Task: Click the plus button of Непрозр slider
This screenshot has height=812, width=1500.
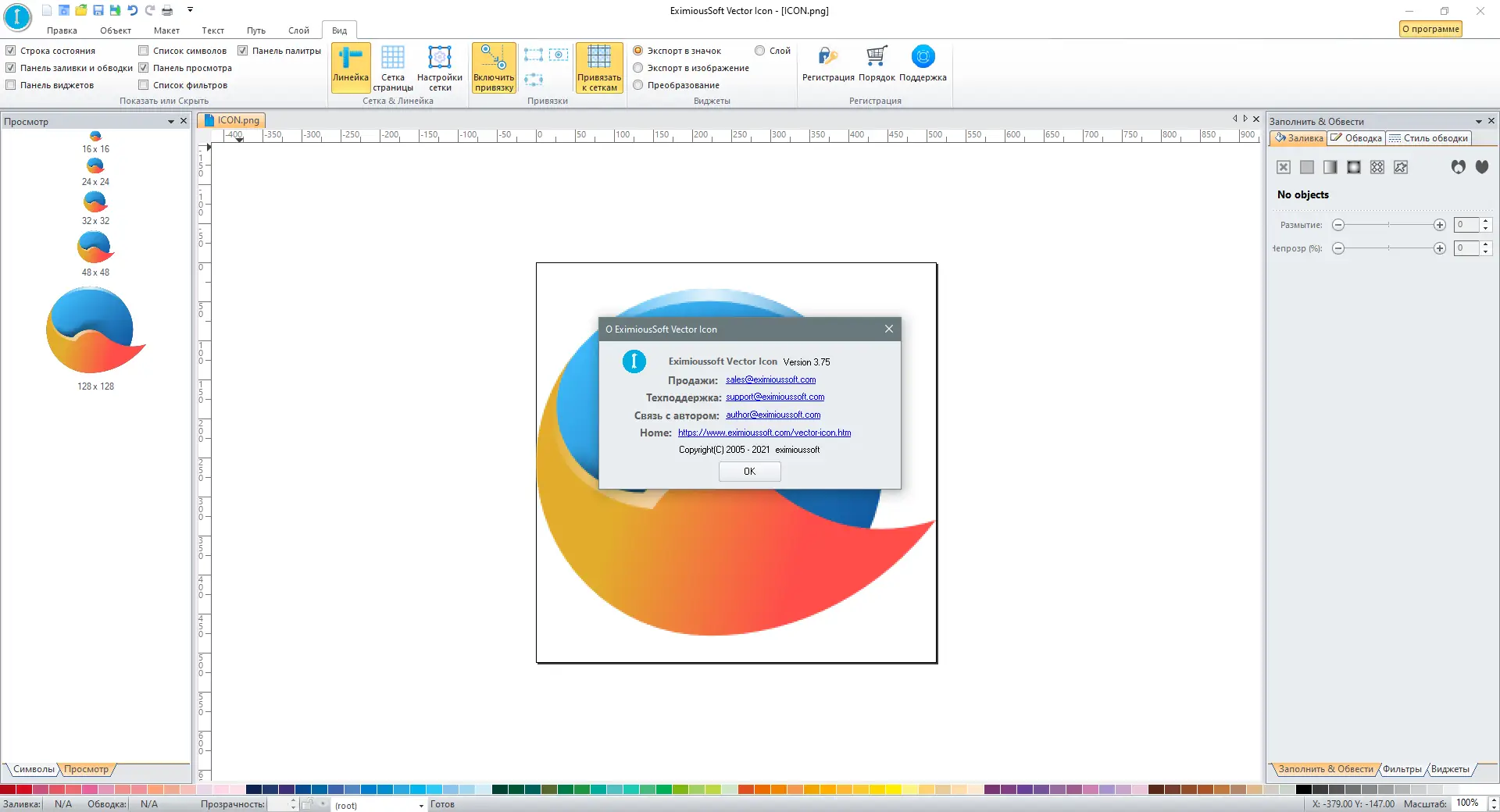Action: pyautogui.click(x=1440, y=248)
